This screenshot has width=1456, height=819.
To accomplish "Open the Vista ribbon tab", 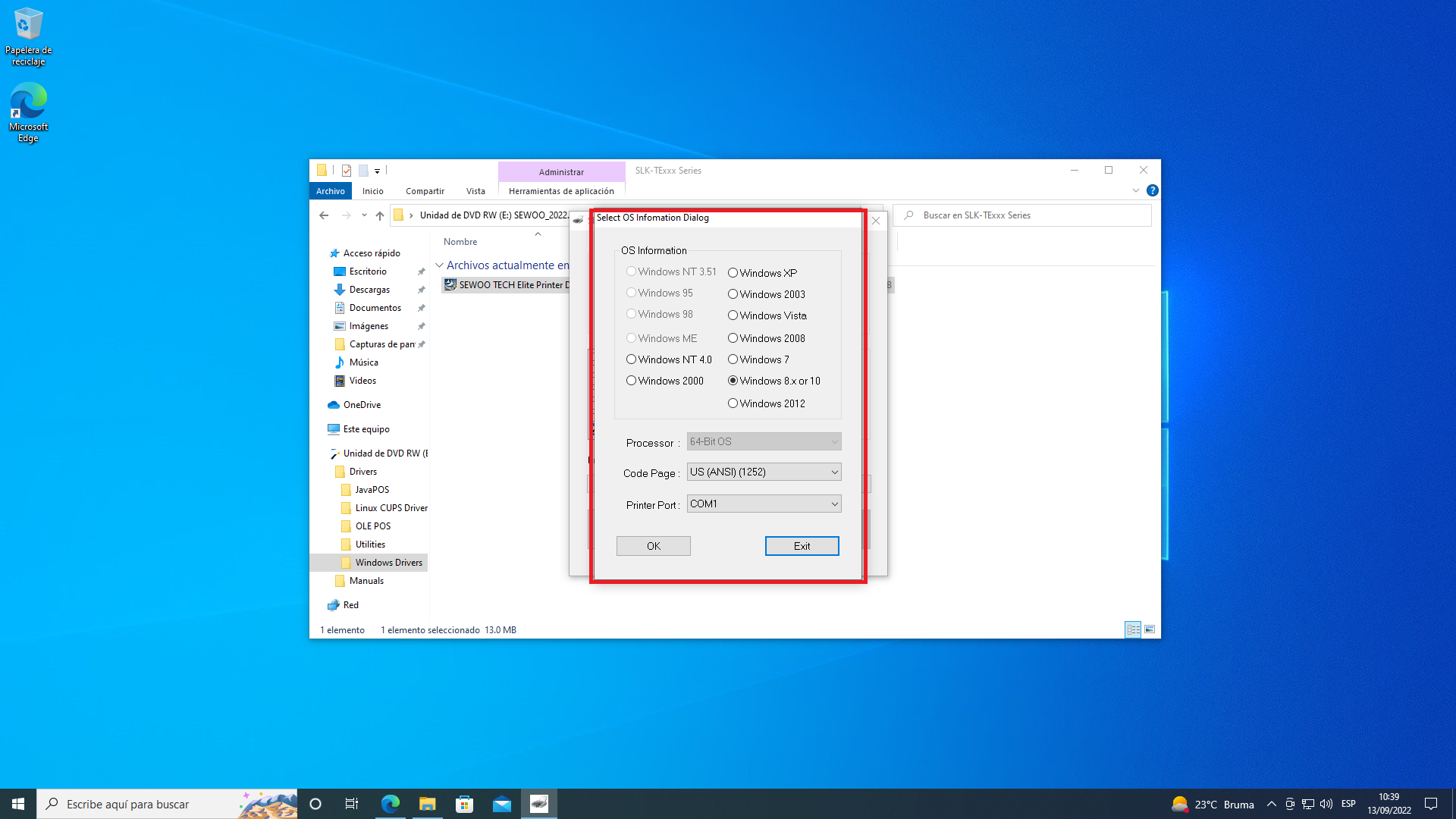I will point(475,191).
